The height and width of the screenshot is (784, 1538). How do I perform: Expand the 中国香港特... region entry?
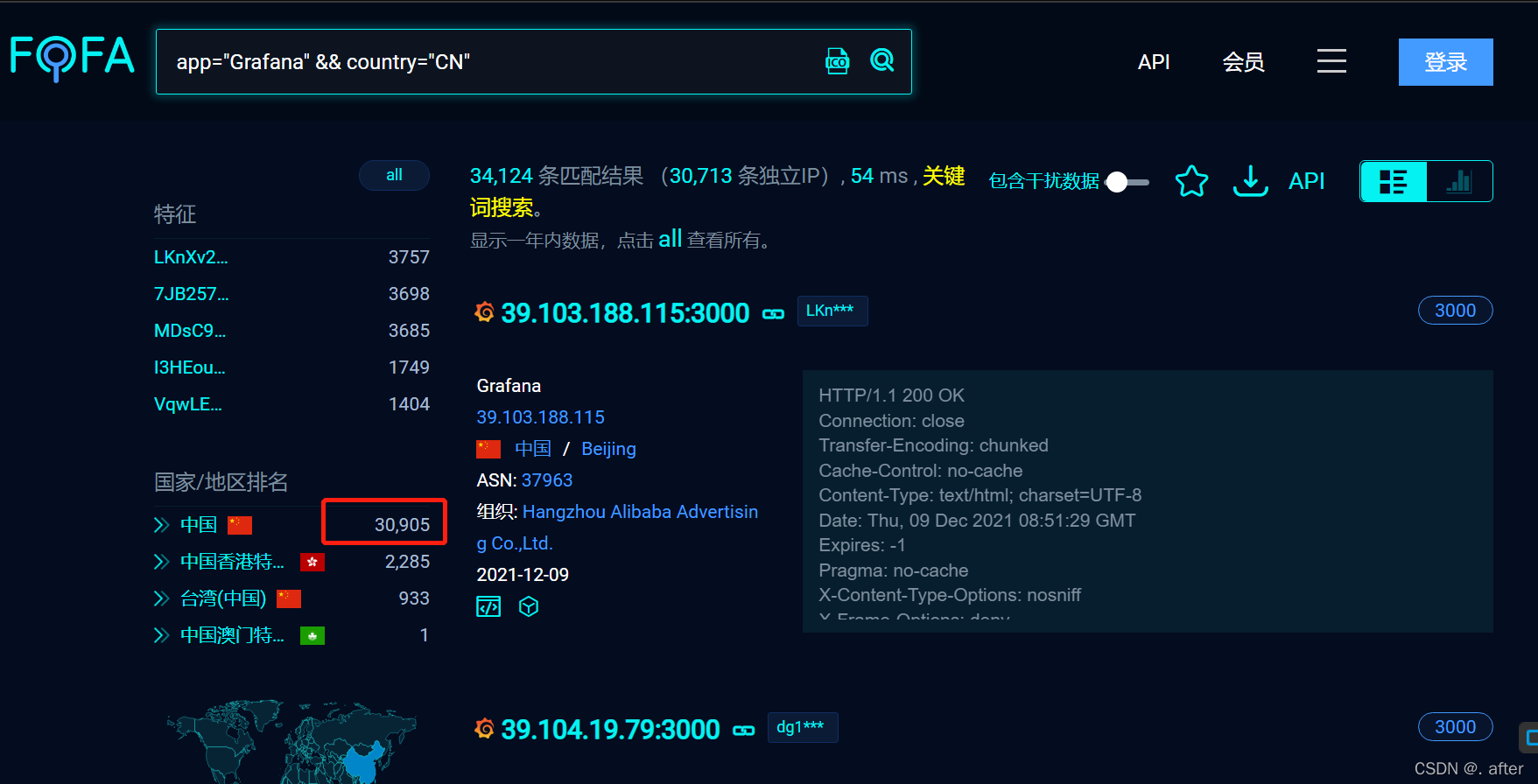pos(161,562)
